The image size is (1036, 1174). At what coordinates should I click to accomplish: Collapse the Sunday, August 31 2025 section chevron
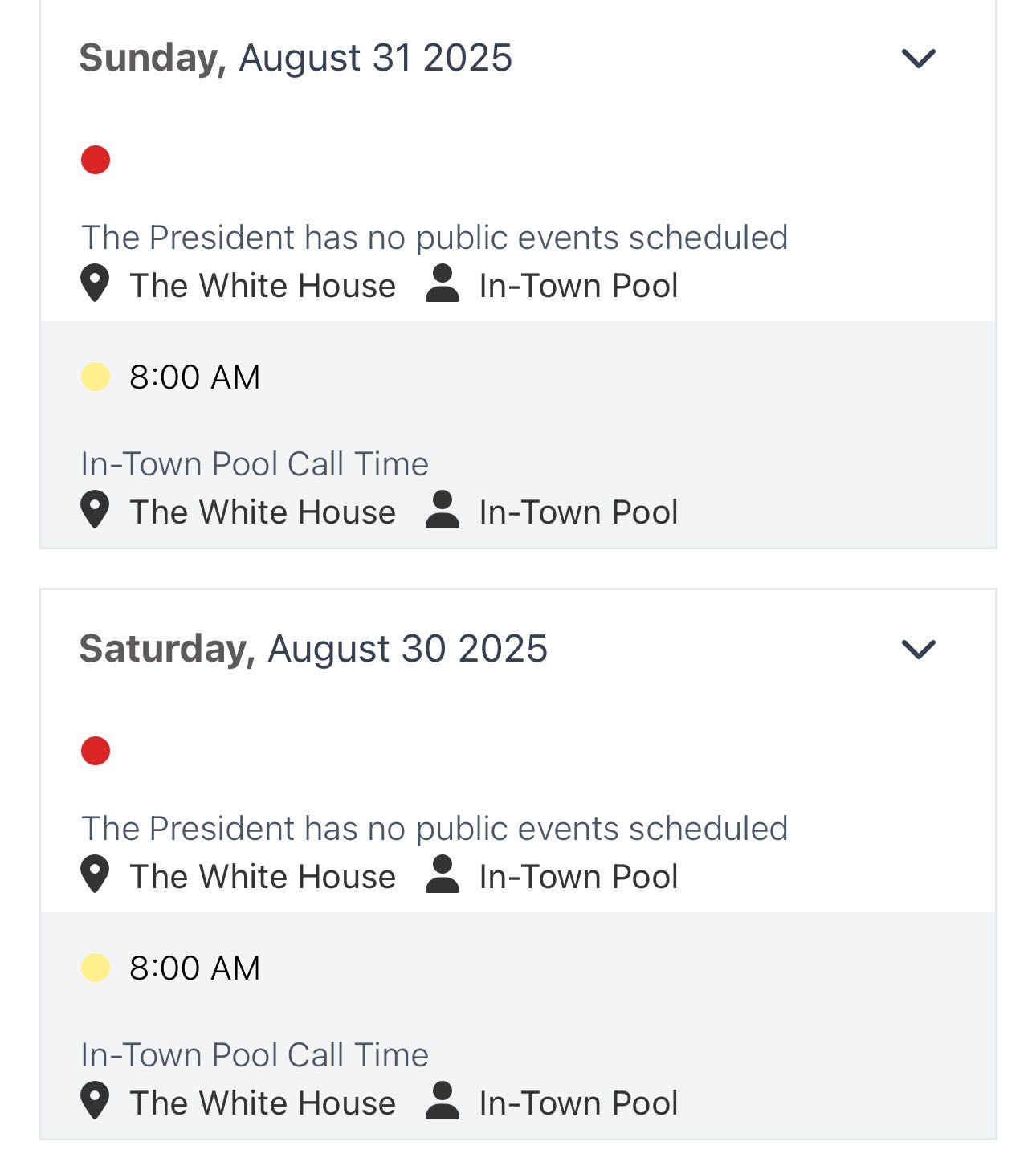click(x=919, y=59)
